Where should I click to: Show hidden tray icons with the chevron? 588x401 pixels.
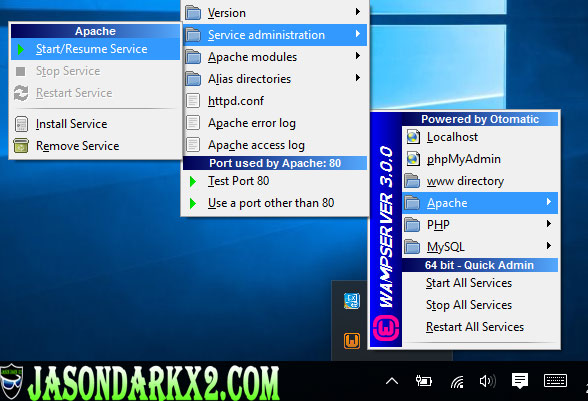click(x=392, y=381)
